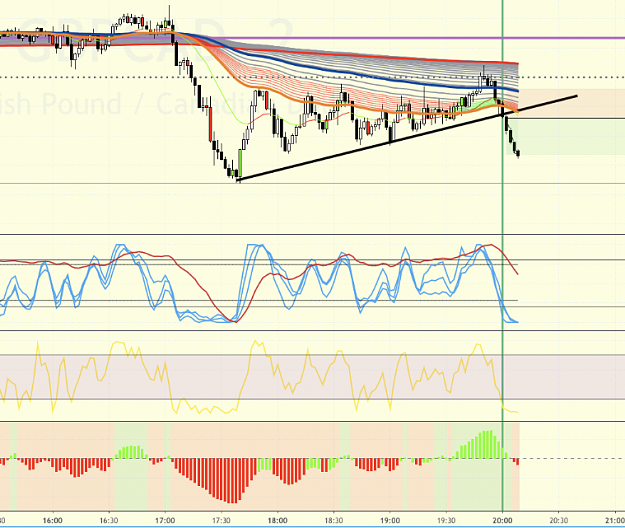Viewport: 625px width, 528px height.
Task: Click the 16:00 time axis label
Action: point(53,520)
